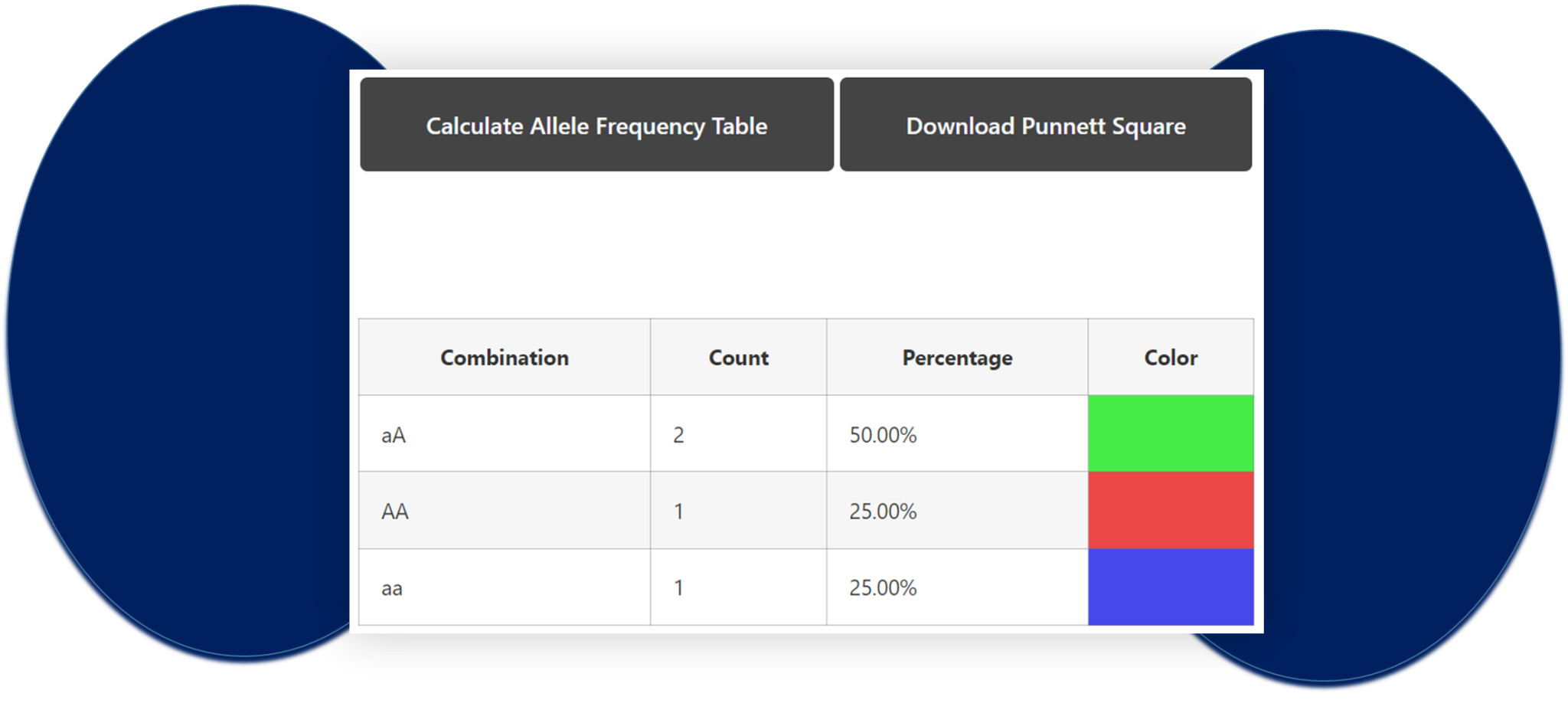
Task: Click the aA combination label
Action: coord(392,433)
